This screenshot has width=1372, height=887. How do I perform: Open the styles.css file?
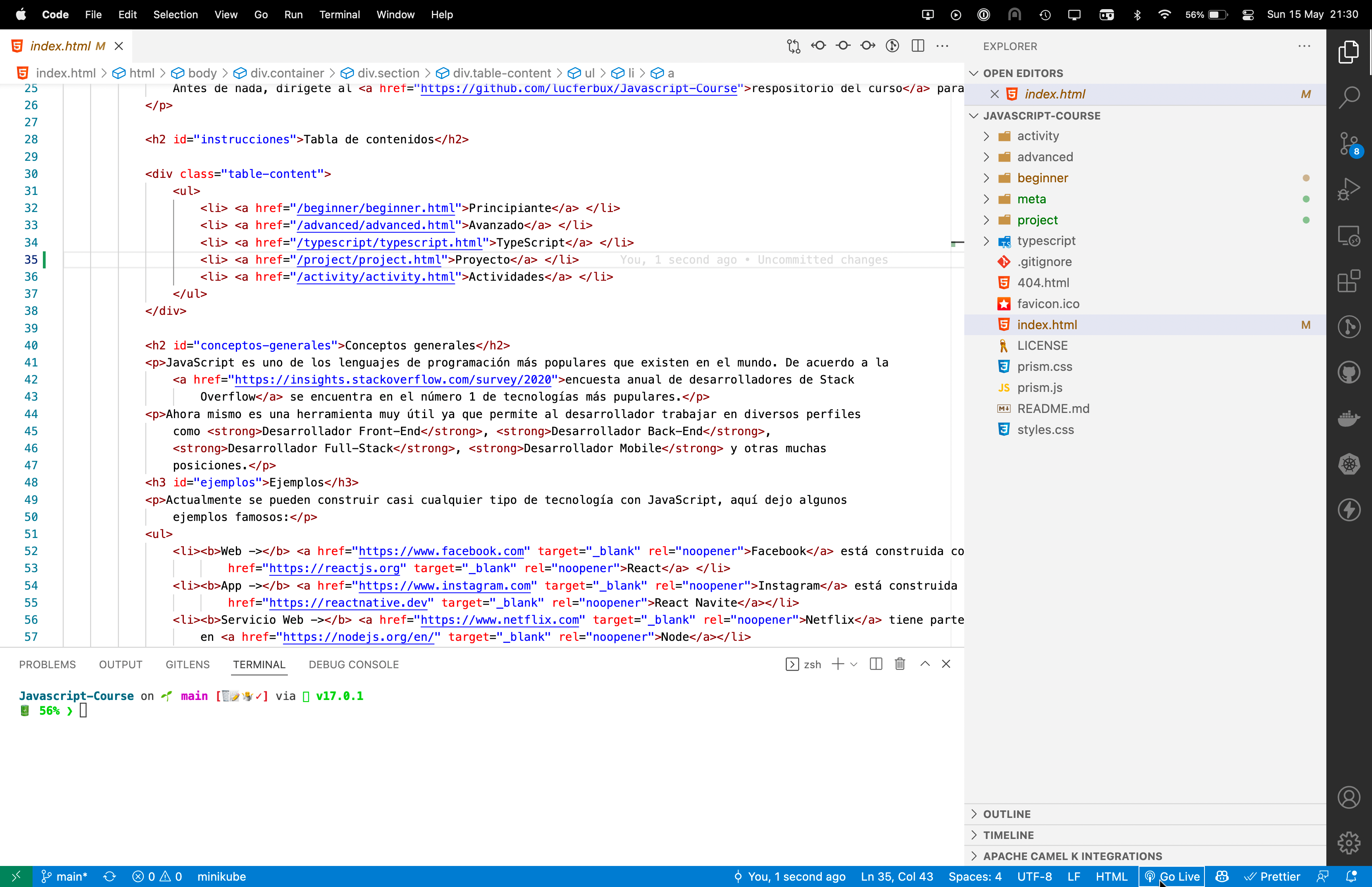coord(1045,430)
